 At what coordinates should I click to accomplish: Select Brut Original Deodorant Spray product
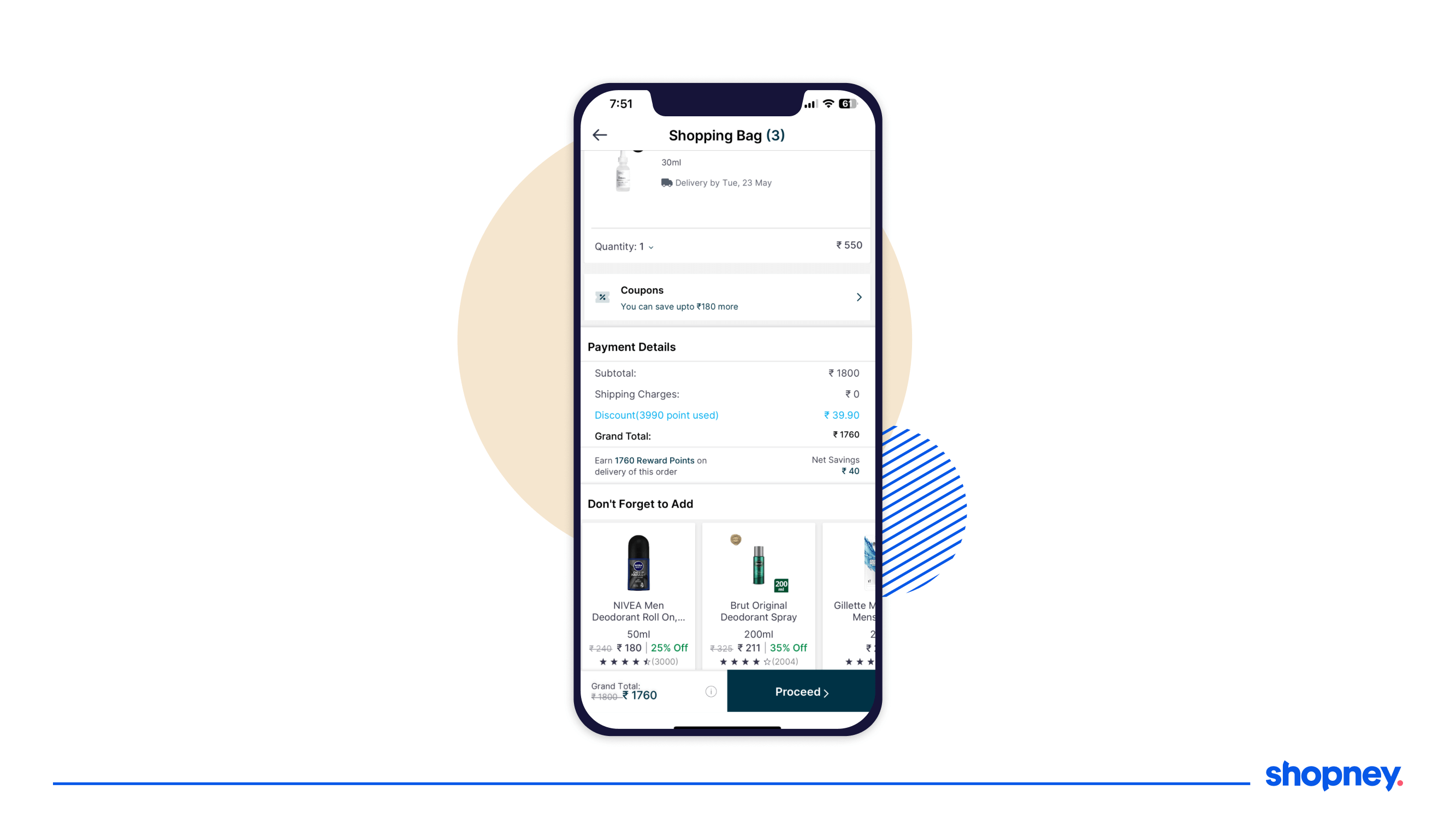click(758, 595)
